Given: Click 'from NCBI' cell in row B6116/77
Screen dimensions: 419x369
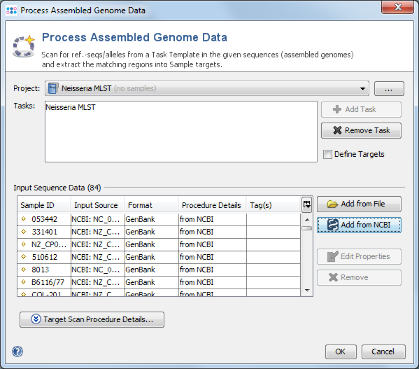Looking at the screenshot, I should tap(212, 282).
